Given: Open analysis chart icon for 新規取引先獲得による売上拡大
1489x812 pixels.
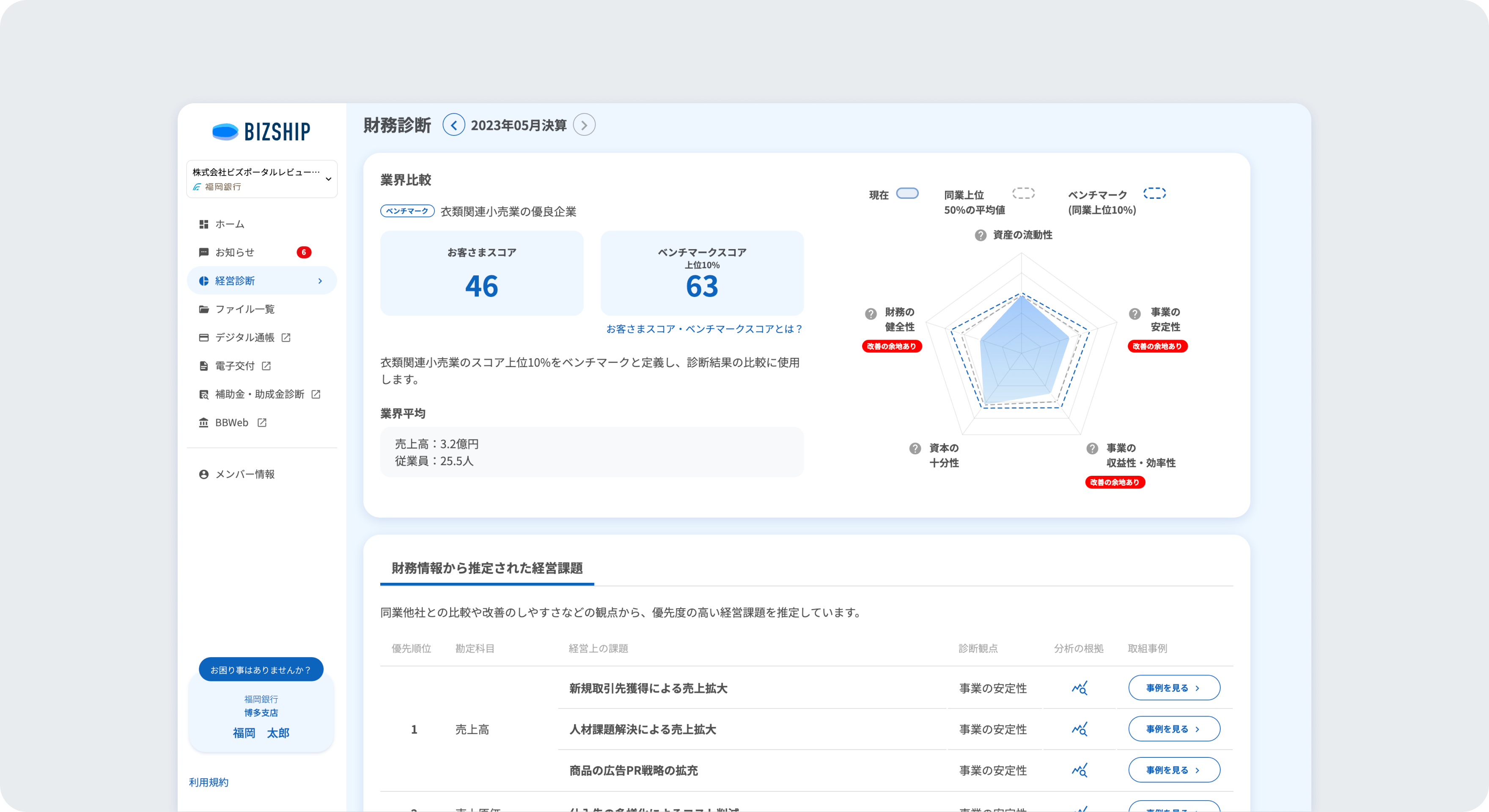Looking at the screenshot, I should 1079,688.
